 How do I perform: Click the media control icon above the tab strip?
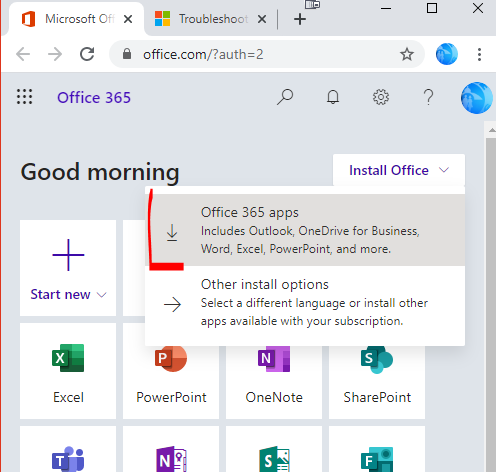[x=312, y=4]
